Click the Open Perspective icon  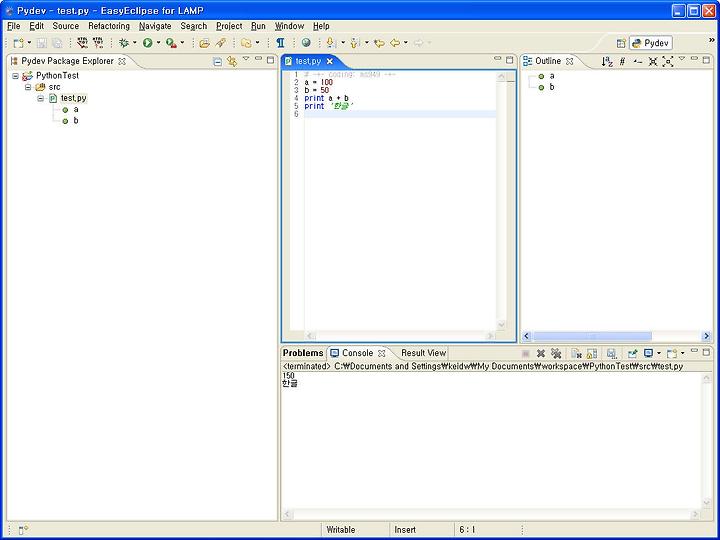pyautogui.click(x=621, y=43)
